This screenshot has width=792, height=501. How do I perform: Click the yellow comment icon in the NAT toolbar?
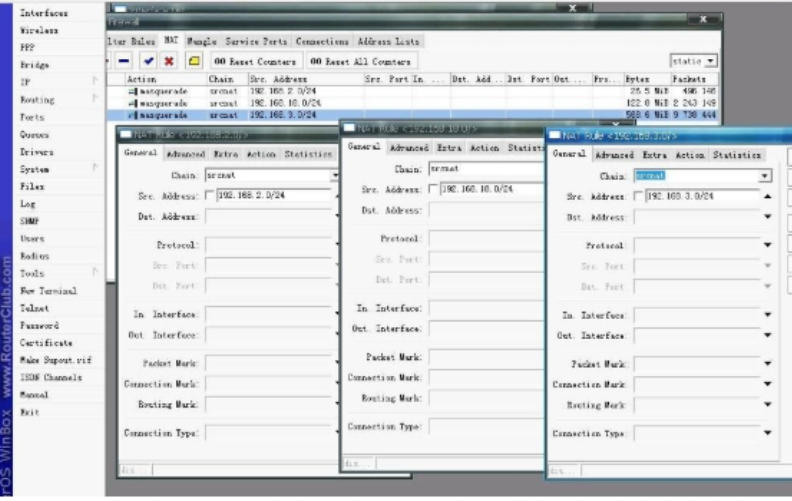tap(193, 61)
